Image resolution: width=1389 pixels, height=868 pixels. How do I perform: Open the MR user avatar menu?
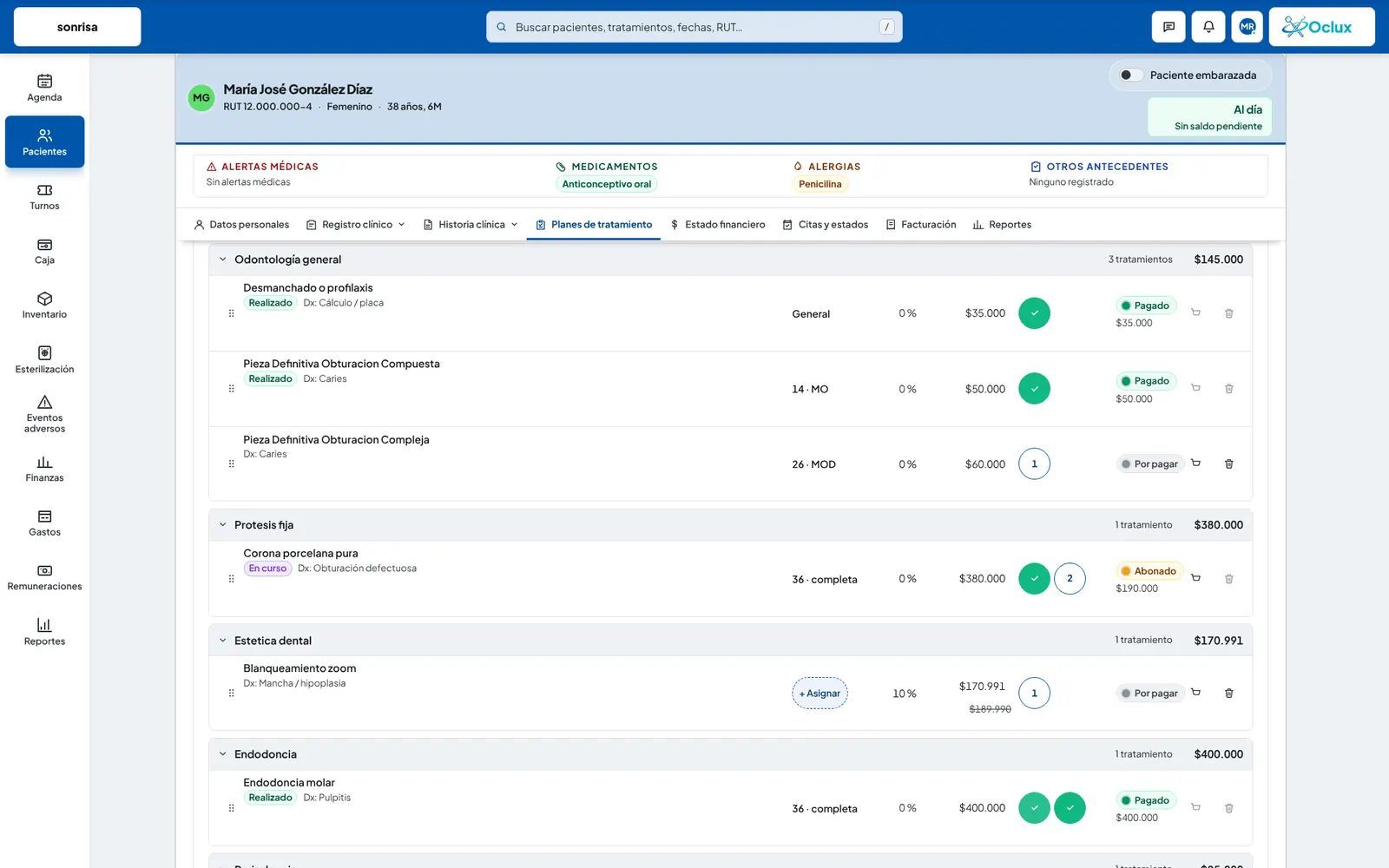[1247, 27]
